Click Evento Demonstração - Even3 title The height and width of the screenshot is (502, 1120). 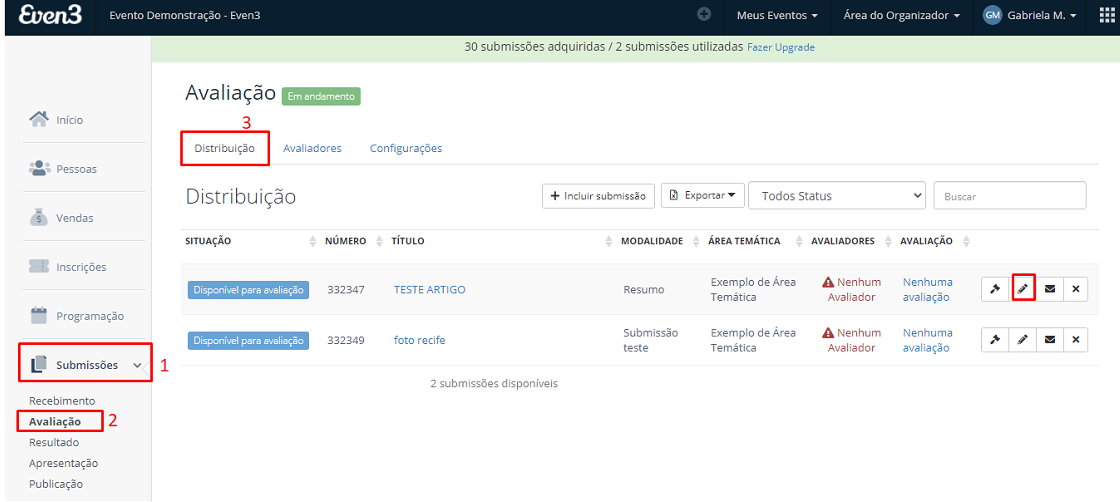[184, 15]
